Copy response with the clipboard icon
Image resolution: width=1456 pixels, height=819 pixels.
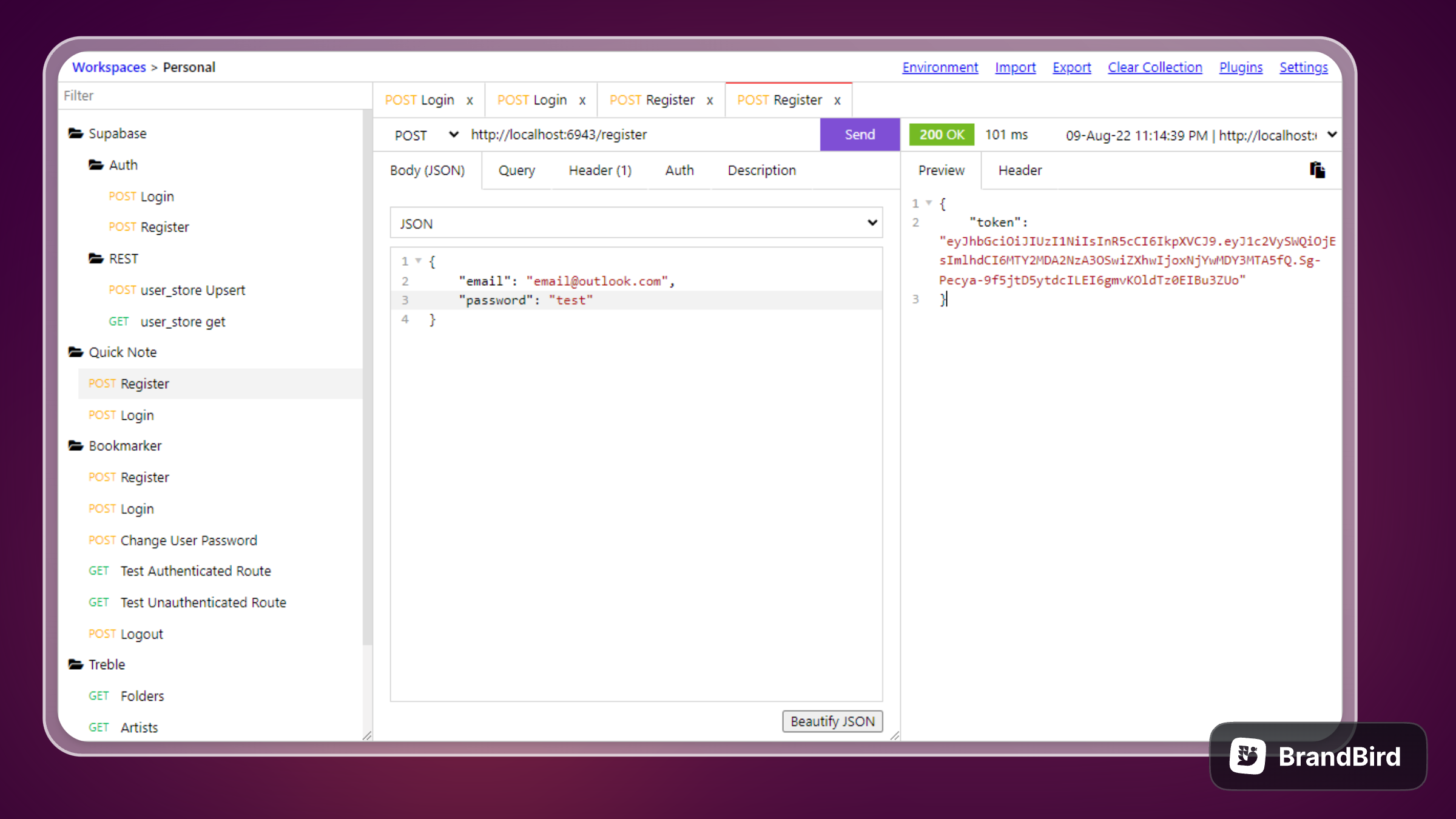click(x=1317, y=170)
